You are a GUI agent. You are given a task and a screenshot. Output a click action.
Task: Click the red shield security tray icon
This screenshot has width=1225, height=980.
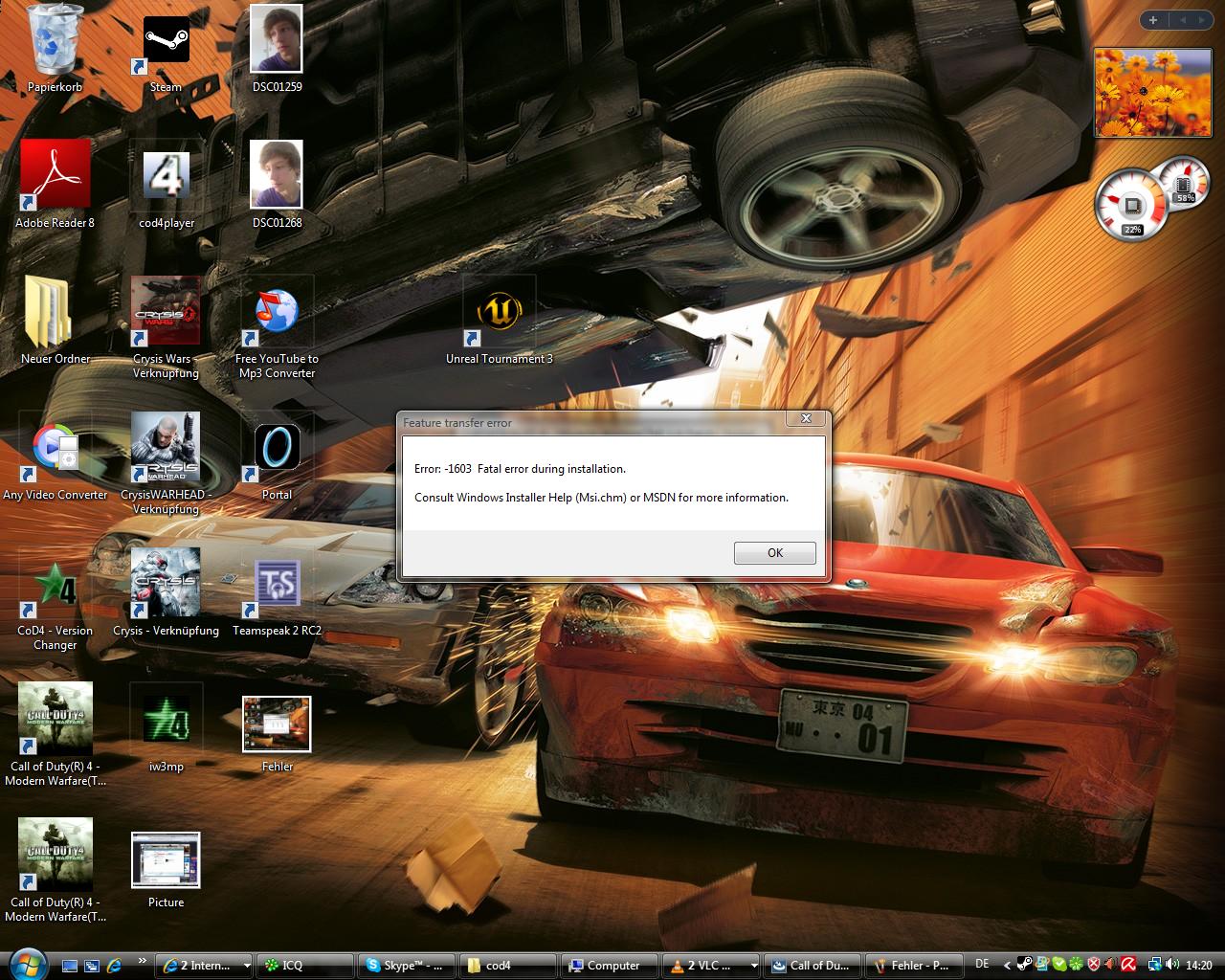pyautogui.click(x=1094, y=966)
